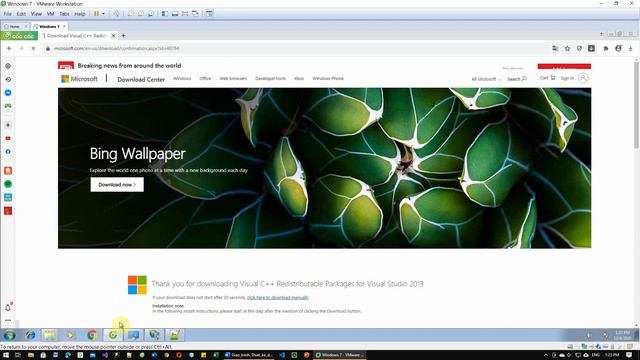Click the green Cốc Cốc browser logo button
This screenshot has height=360, width=640.
tap(19, 36)
